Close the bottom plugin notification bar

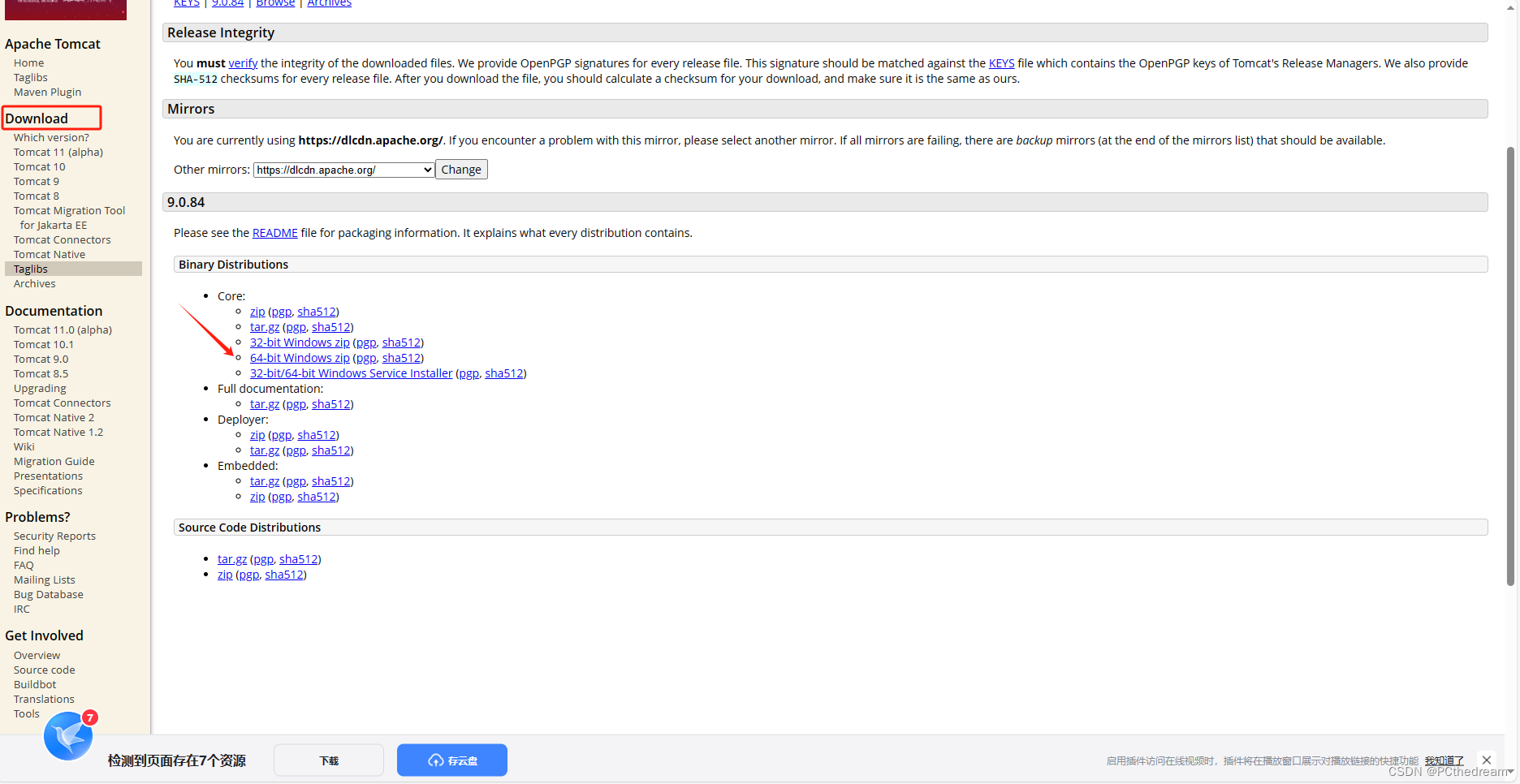click(1487, 760)
